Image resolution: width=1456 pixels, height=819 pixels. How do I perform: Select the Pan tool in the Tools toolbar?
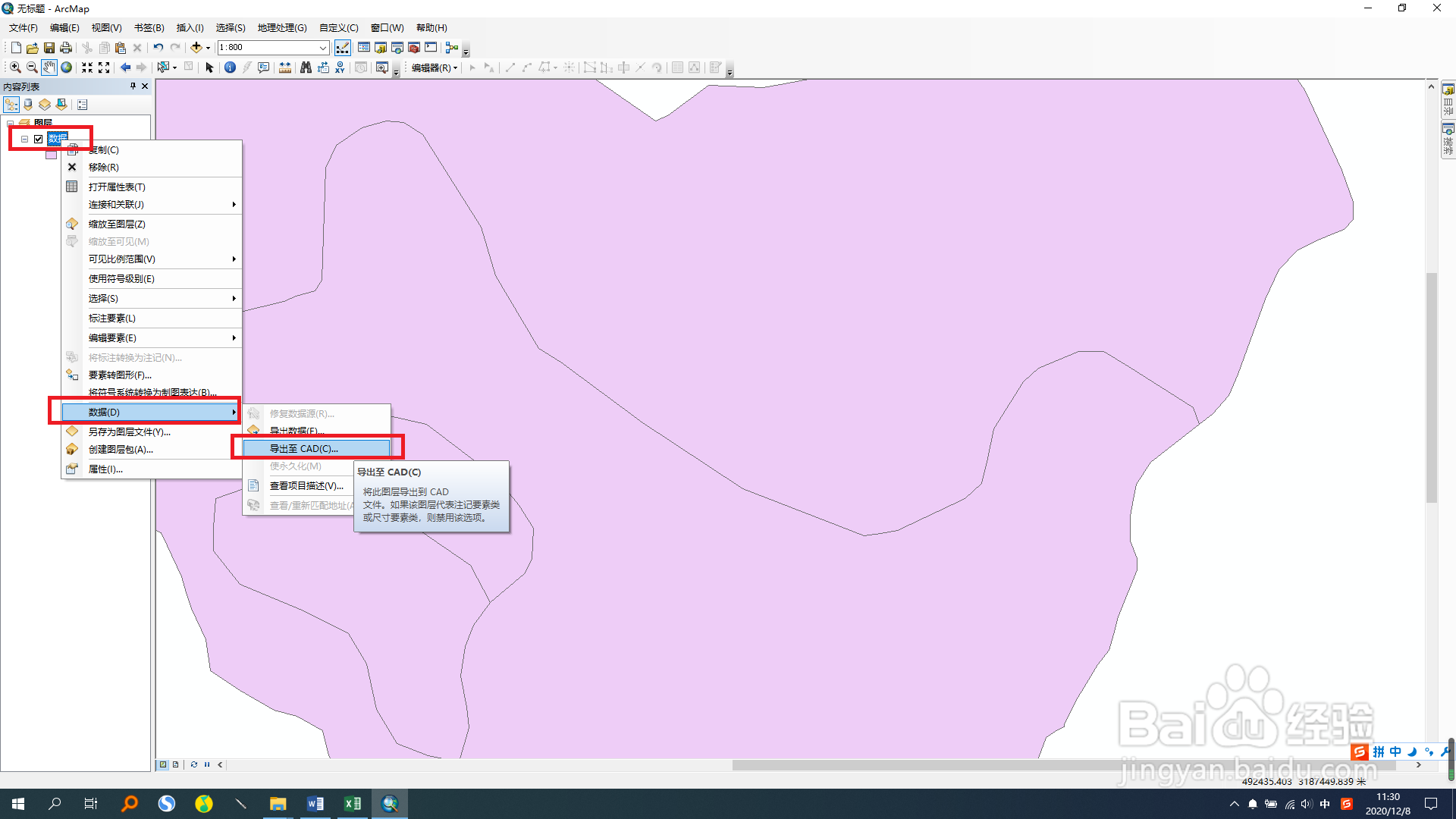click(x=49, y=67)
